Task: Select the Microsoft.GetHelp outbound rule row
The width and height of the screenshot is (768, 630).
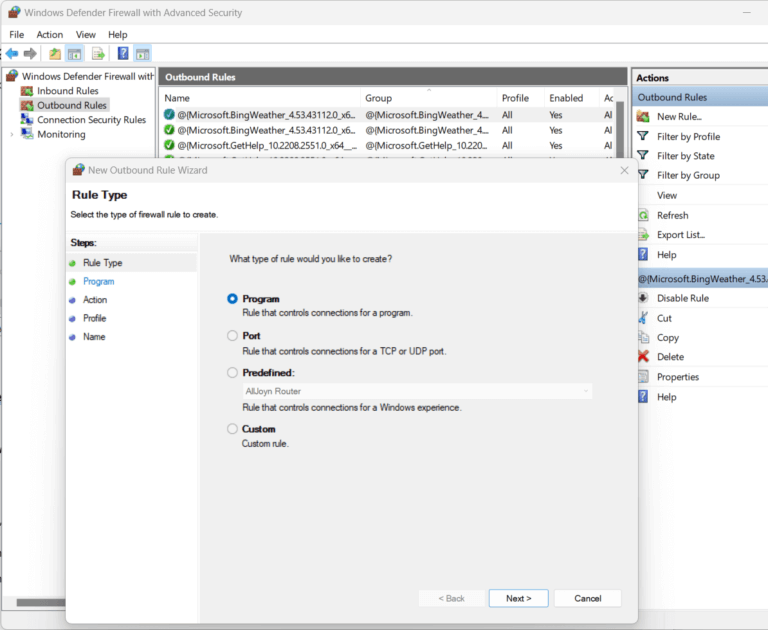Action: (x=388, y=145)
